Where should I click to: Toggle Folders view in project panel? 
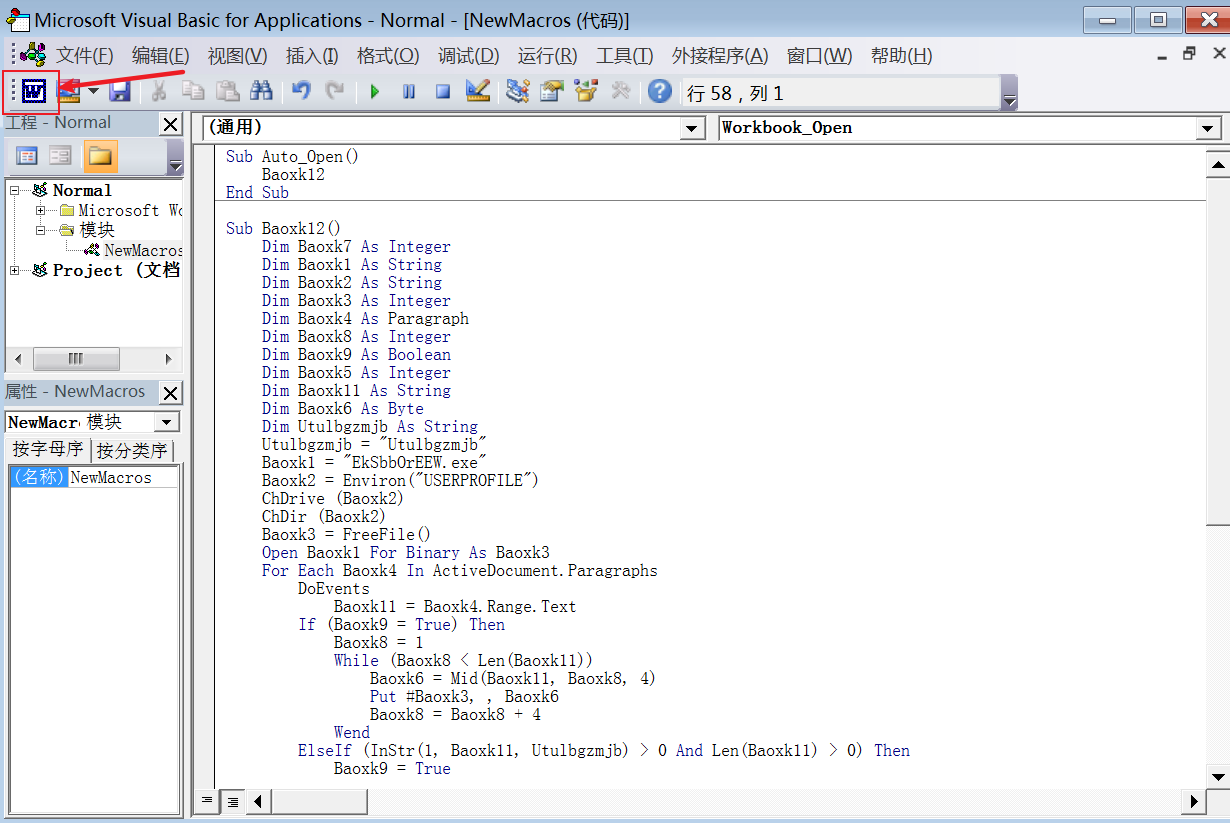click(x=100, y=155)
